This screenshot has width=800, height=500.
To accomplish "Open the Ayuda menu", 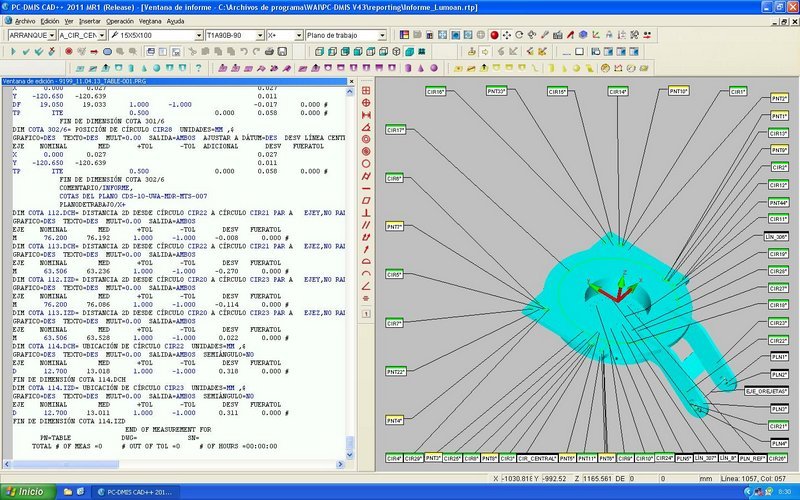I will (176, 21).
